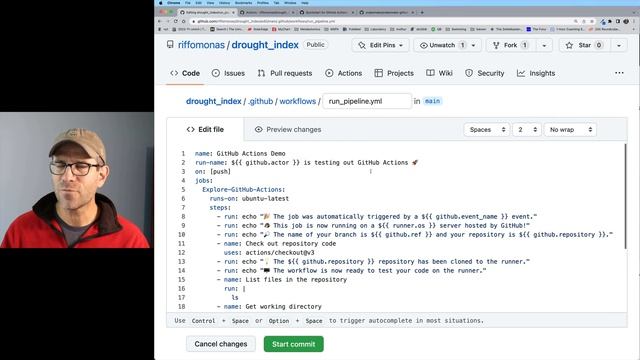Switch to the Preview changes tab
The height and width of the screenshot is (360, 640).
click(288, 129)
